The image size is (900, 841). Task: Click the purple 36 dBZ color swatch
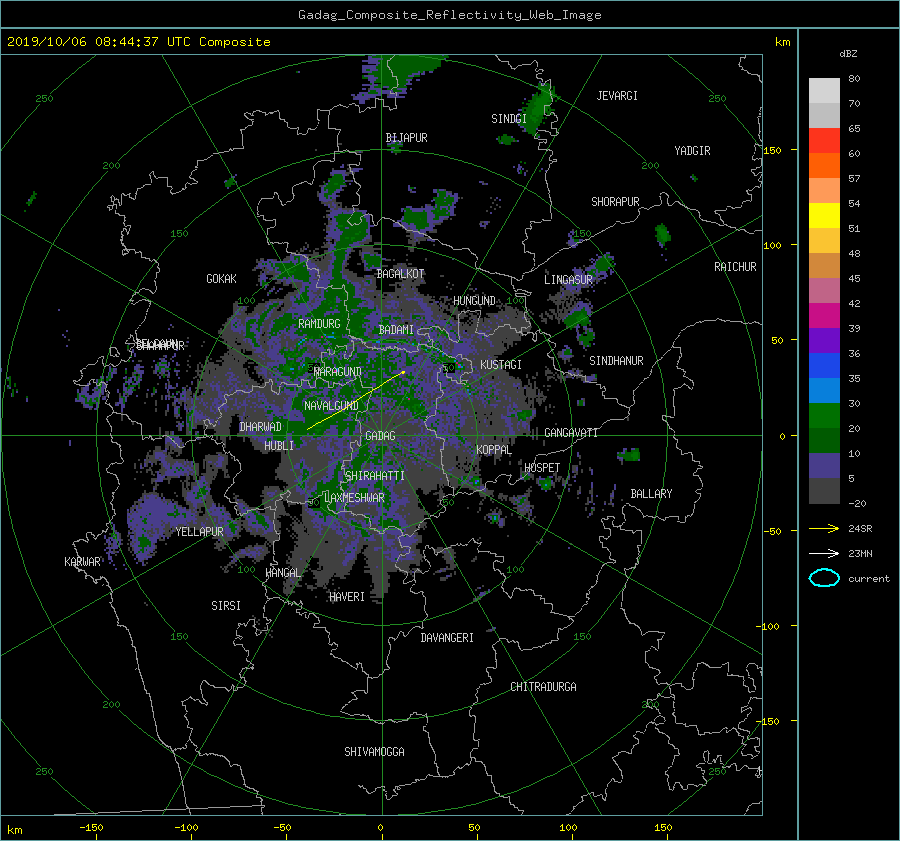[824, 340]
